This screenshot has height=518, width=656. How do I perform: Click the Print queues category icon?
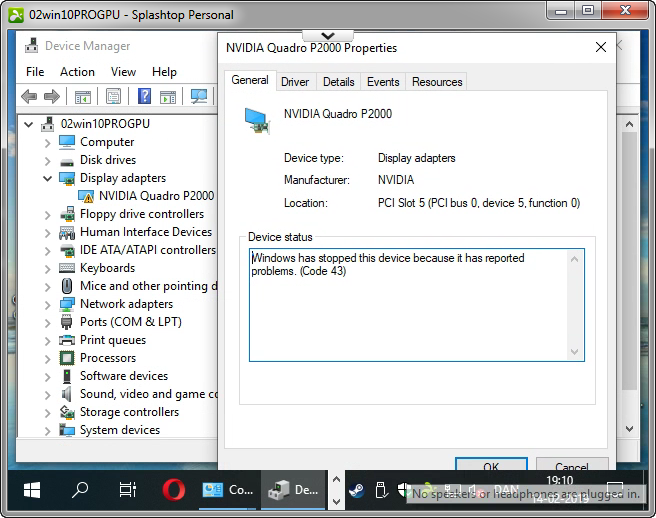[x=67, y=340]
